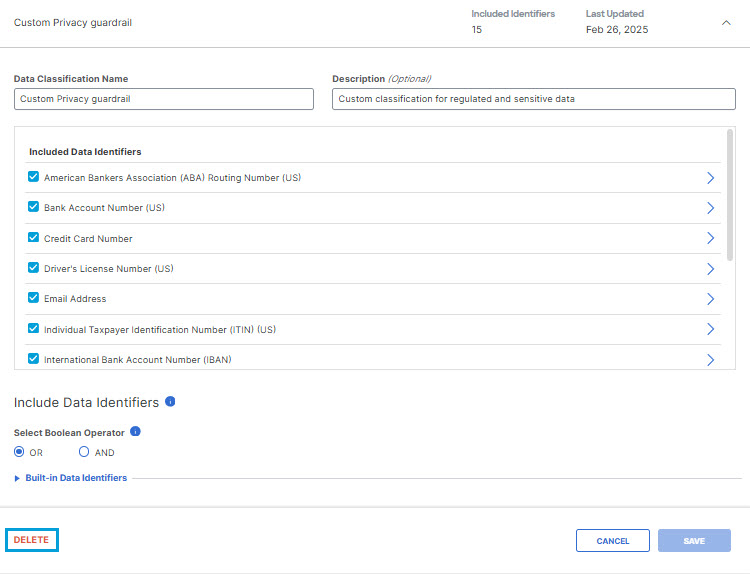
Task: Click the info icon beside Include Data Identifiers
Action: pyautogui.click(x=170, y=401)
